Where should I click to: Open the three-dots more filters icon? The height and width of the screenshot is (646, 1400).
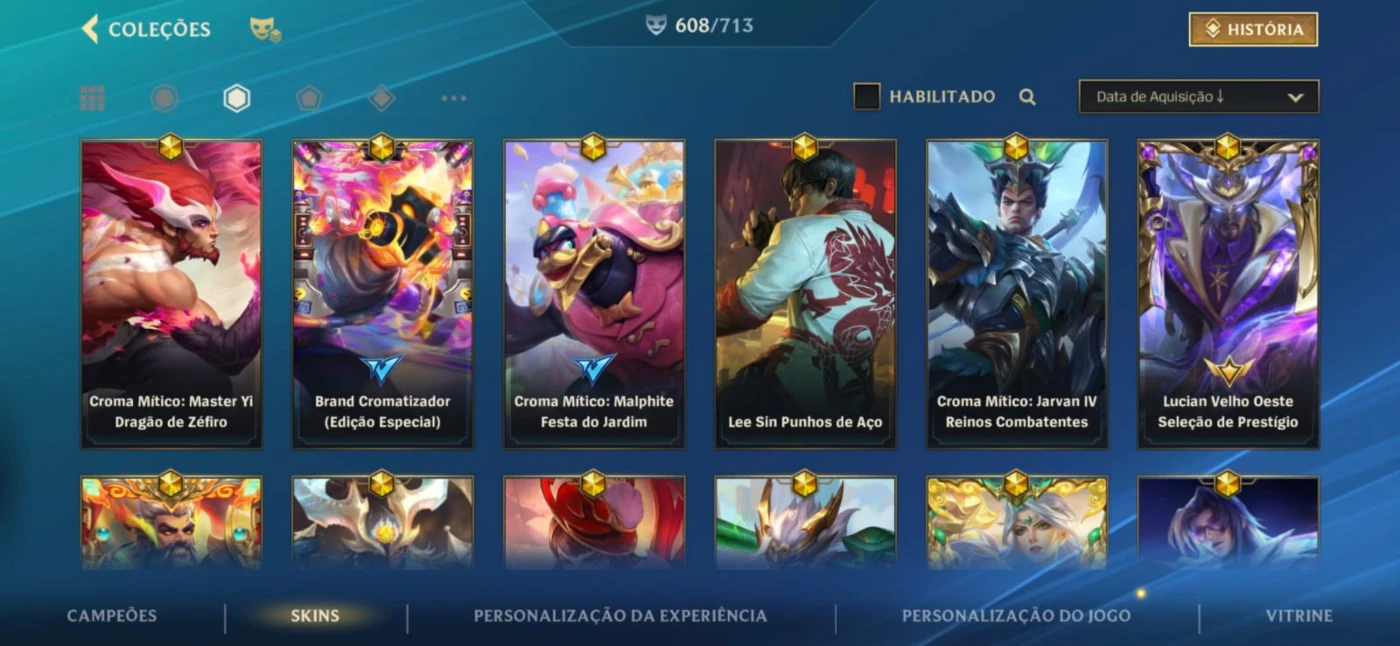(x=454, y=98)
